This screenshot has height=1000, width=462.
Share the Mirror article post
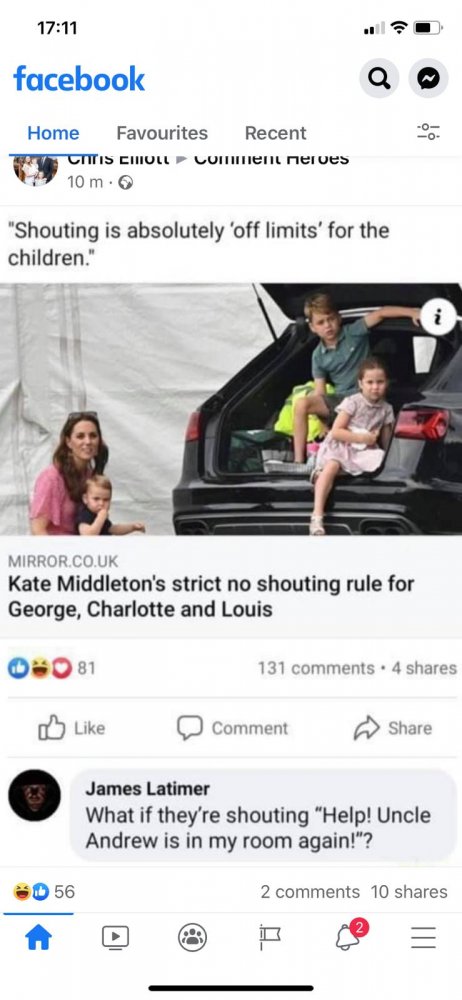392,728
